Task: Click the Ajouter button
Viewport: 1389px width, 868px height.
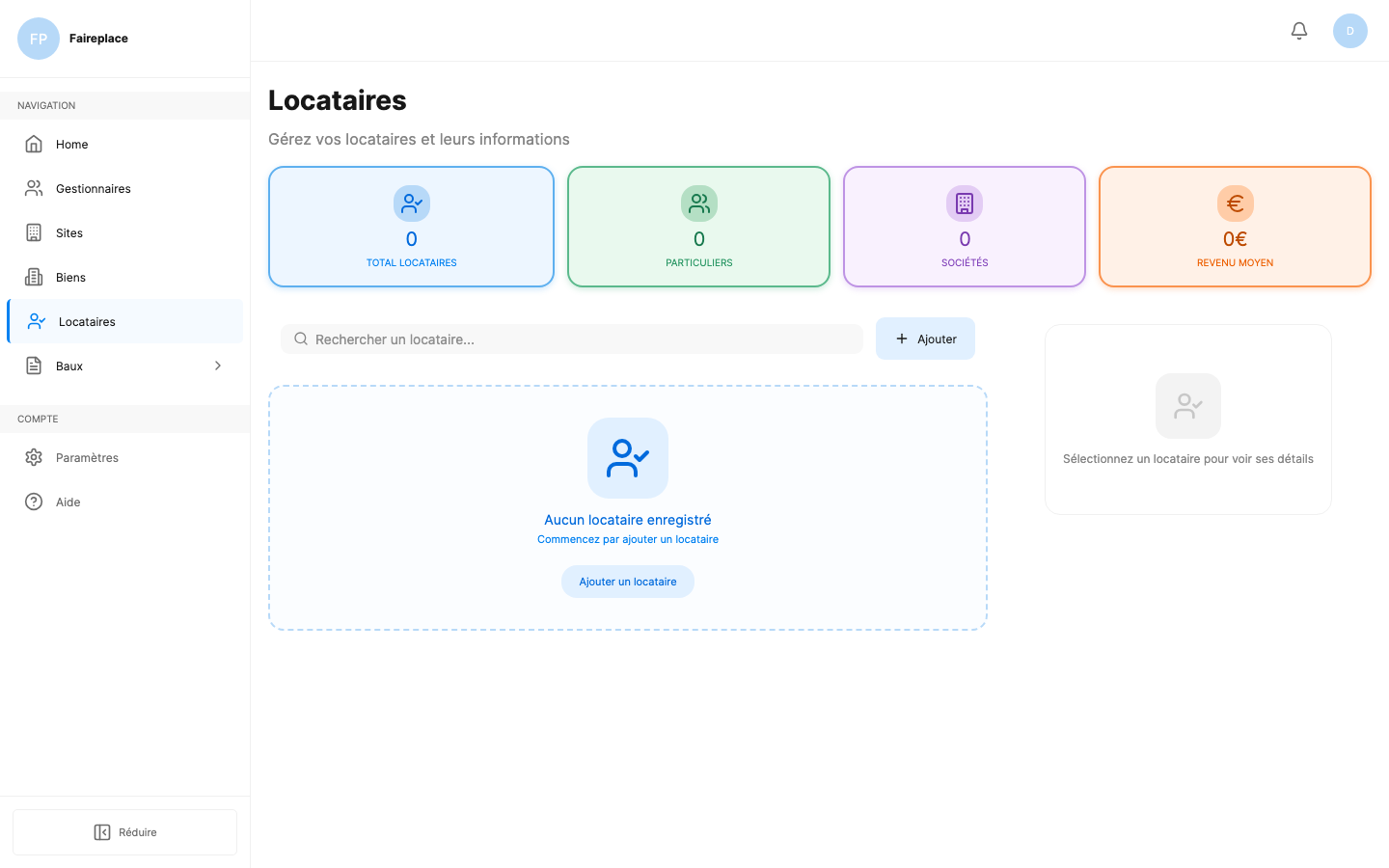Action: [x=925, y=339]
